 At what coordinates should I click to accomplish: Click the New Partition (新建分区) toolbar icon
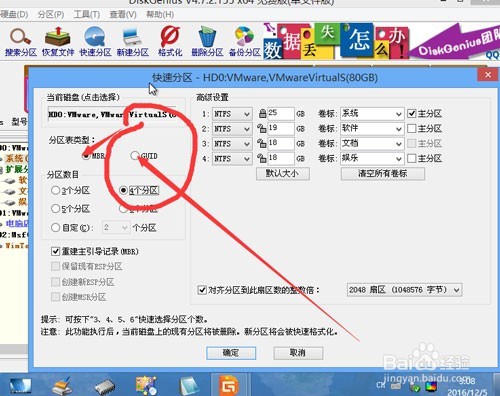pos(132,42)
